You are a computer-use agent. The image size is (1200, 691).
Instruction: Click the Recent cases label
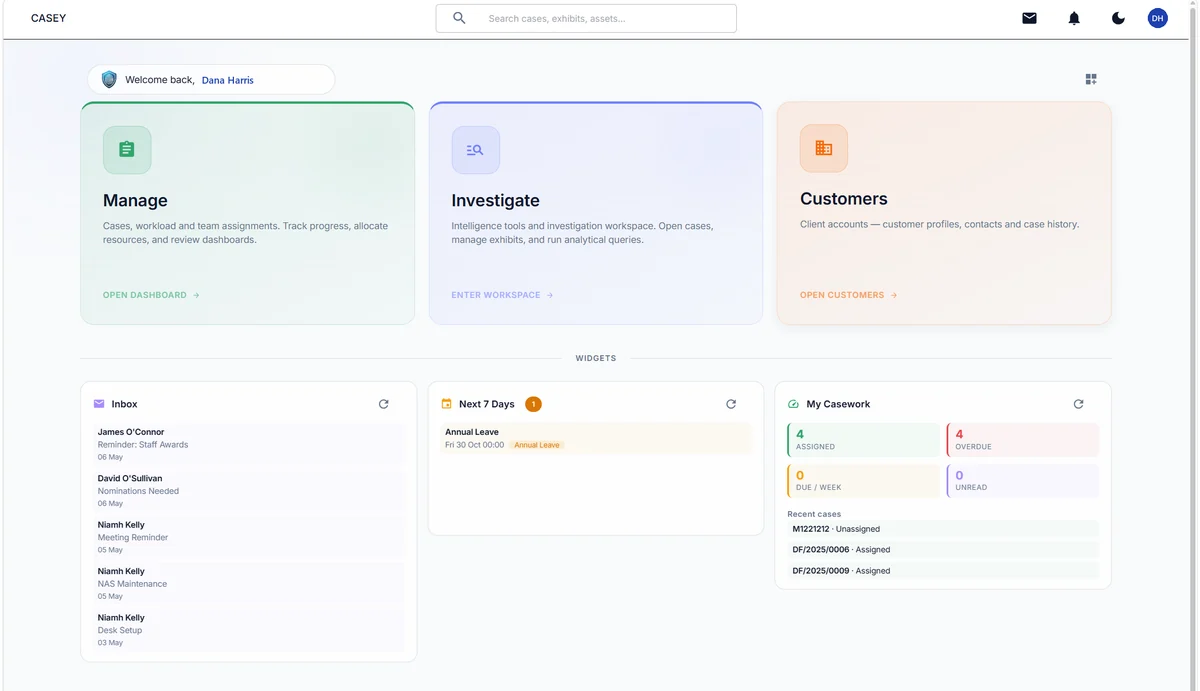[814, 514]
